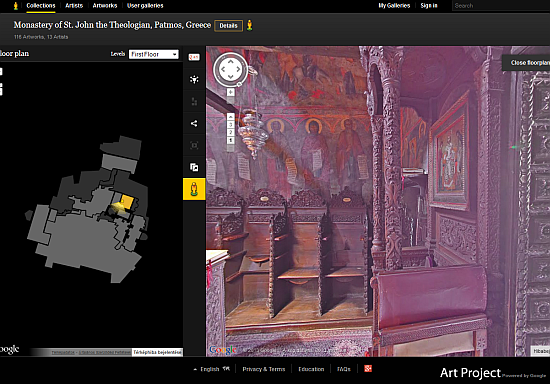Open the Education link

pyautogui.click(x=311, y=369)
